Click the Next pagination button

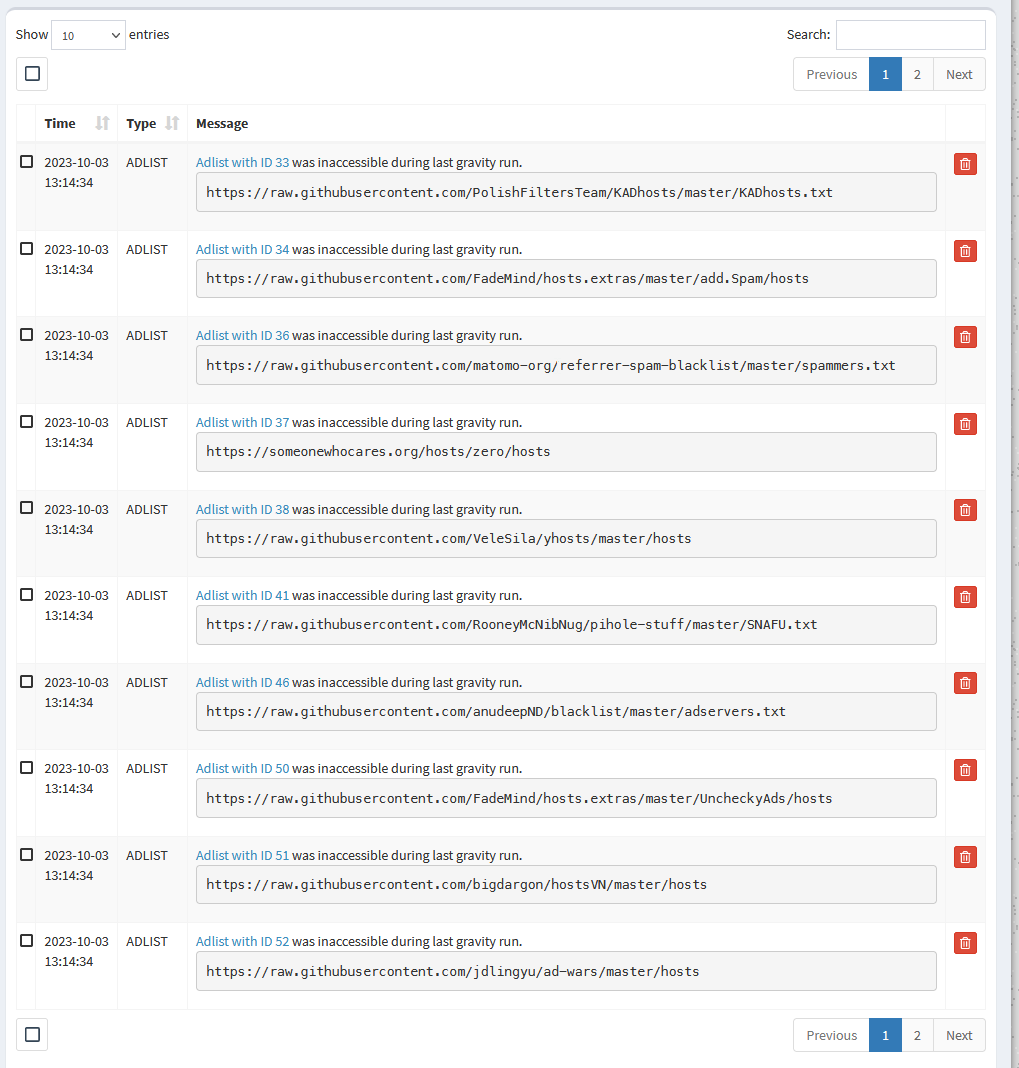(957, 73)
